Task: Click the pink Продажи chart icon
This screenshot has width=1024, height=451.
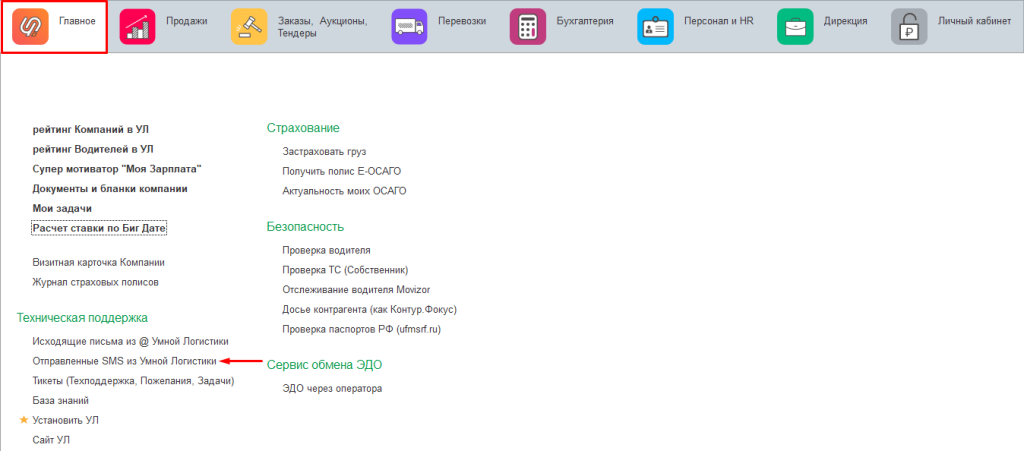Action: click(x=137, y=27)
